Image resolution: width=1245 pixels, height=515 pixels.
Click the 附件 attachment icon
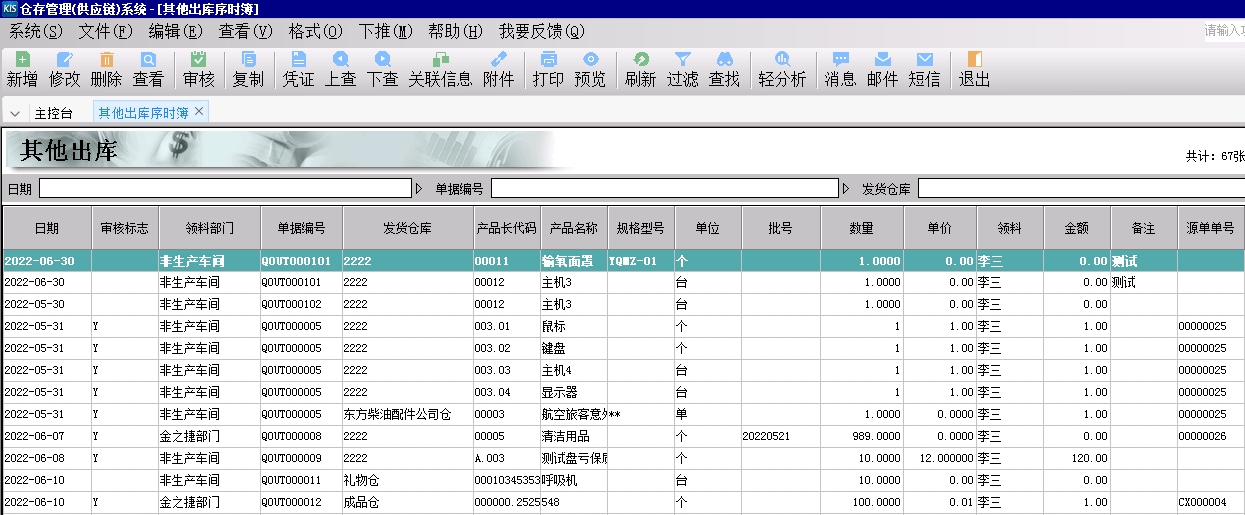[x=498, y=69]
